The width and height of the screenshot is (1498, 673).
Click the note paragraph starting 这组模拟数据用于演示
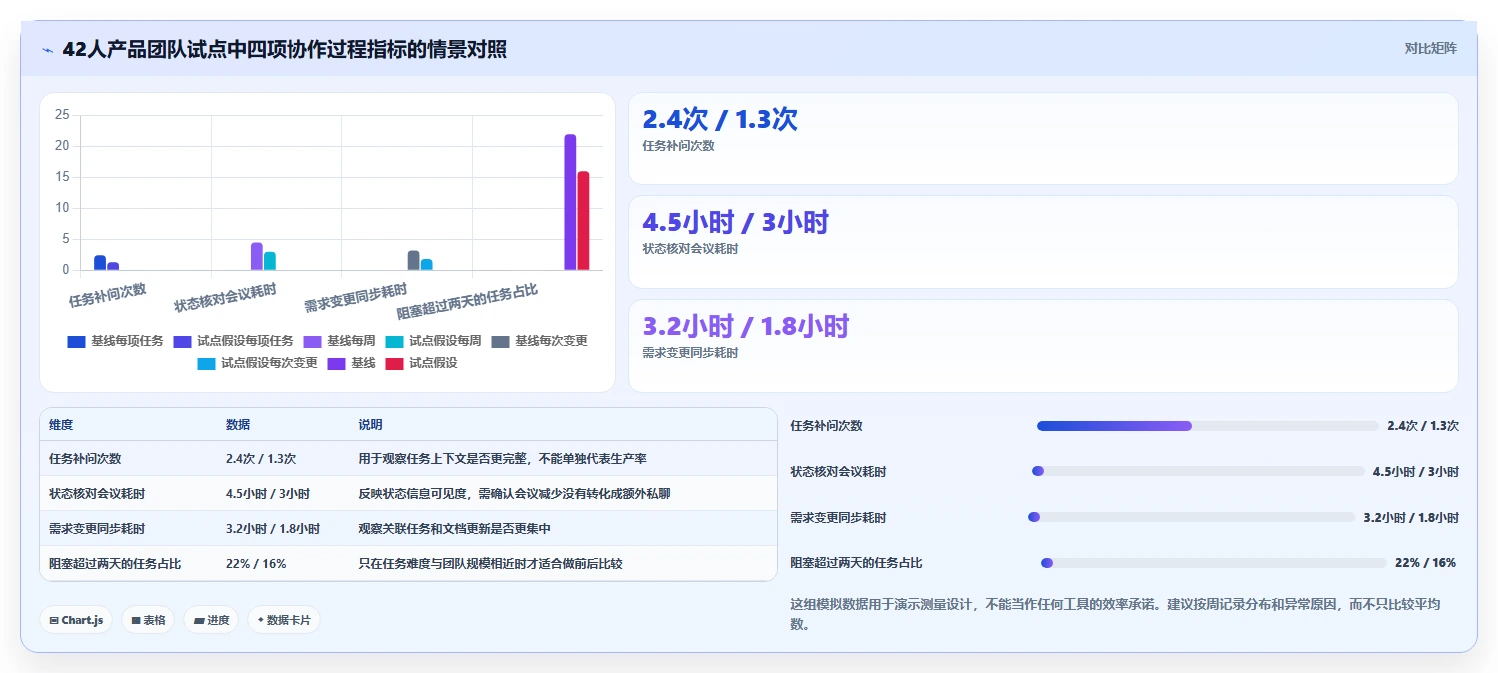coord(1115,614)
